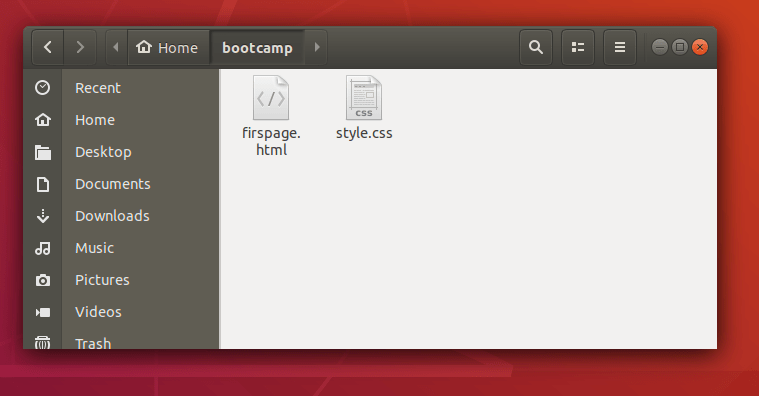Select the bootcamp path segment

257,47
